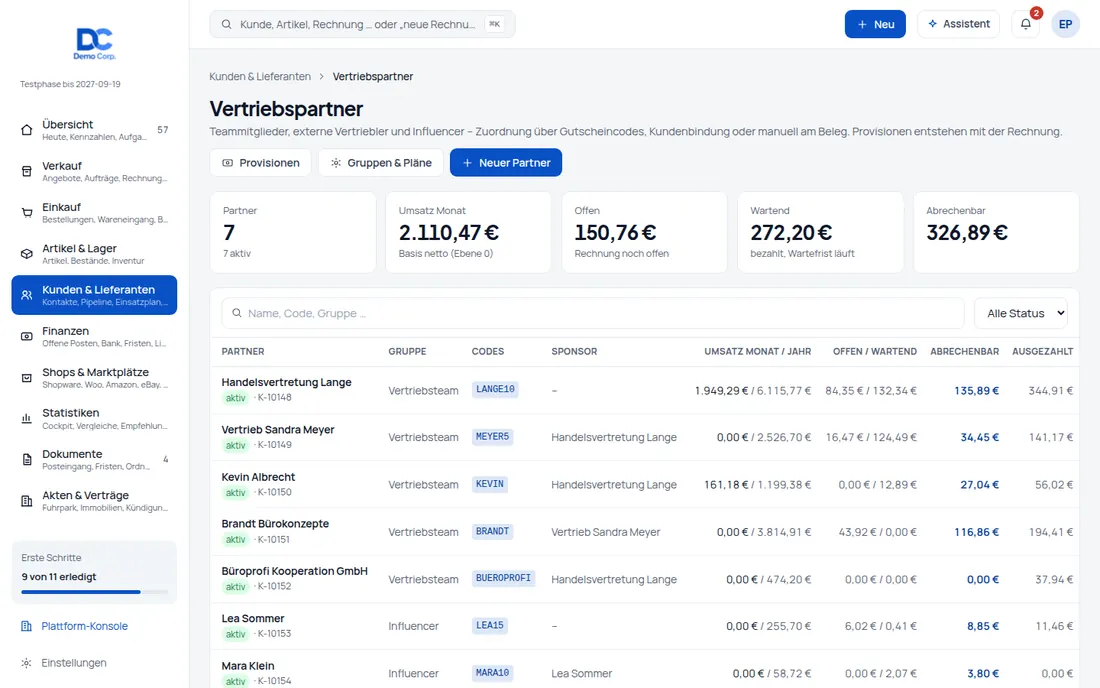Open Dokumente in the sidebar
The image size is (1100, 688).
(x=94, y=460)
